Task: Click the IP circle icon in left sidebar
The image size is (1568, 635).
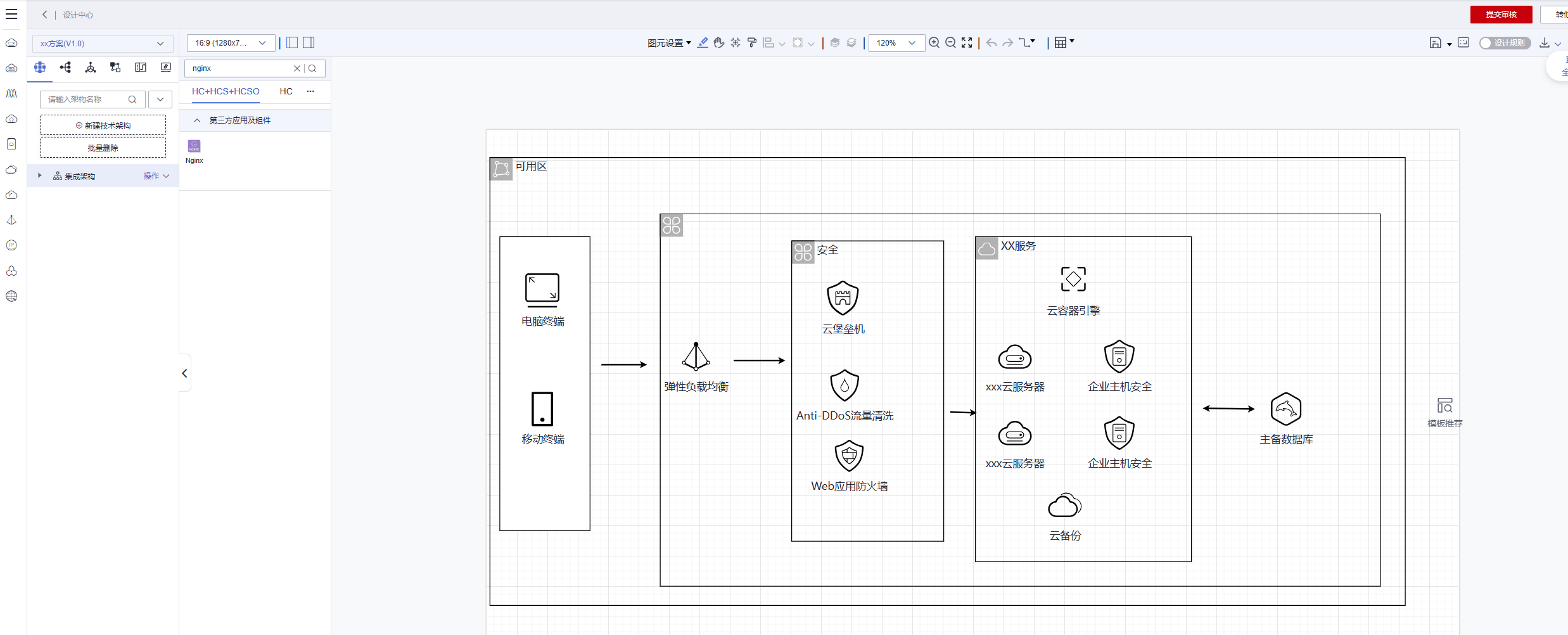Action: pyautogui.click(x=11, y=245)
